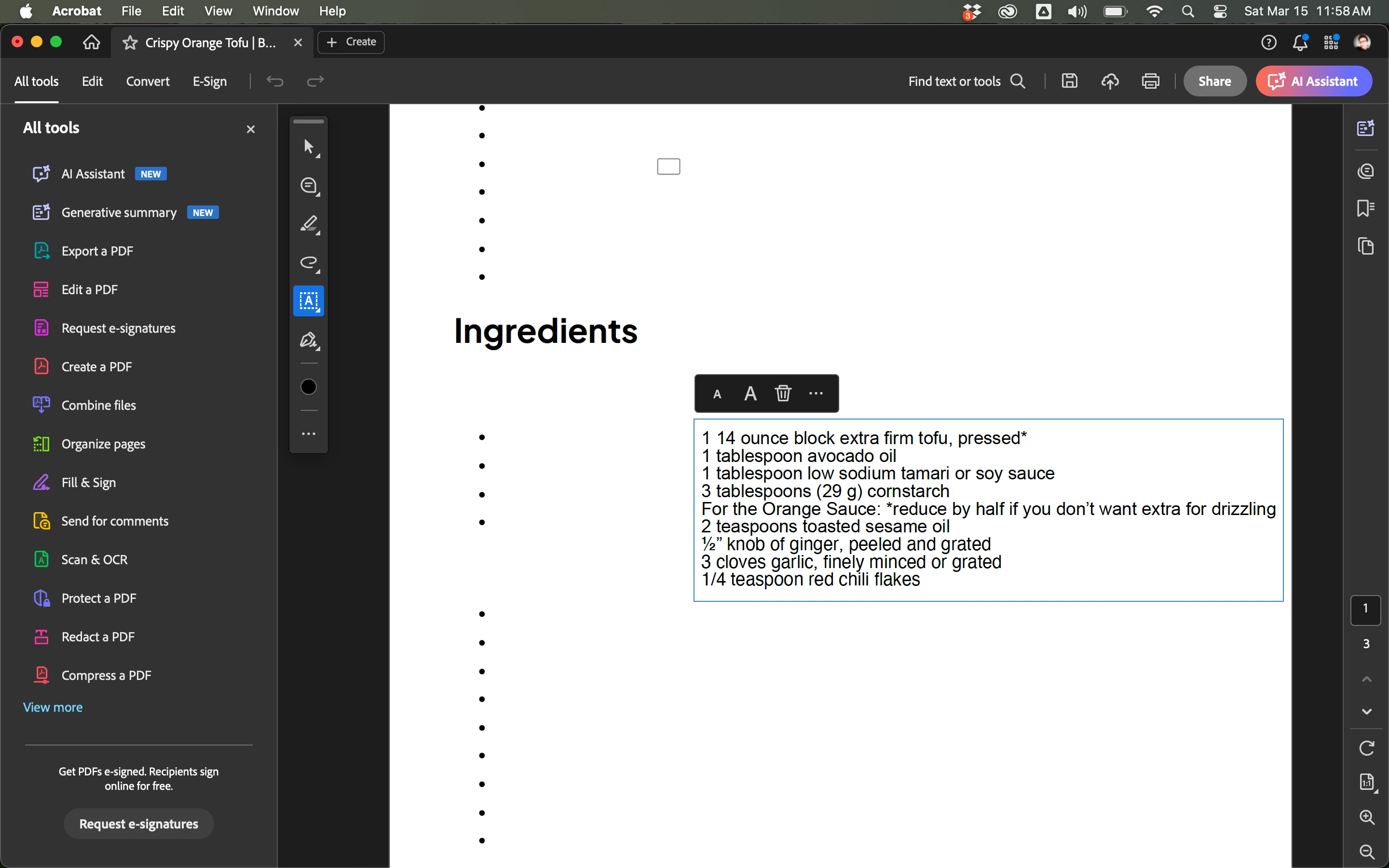Click the save file icon
This screenshot has width=1389, height=868.
(x=1069, y=81)
